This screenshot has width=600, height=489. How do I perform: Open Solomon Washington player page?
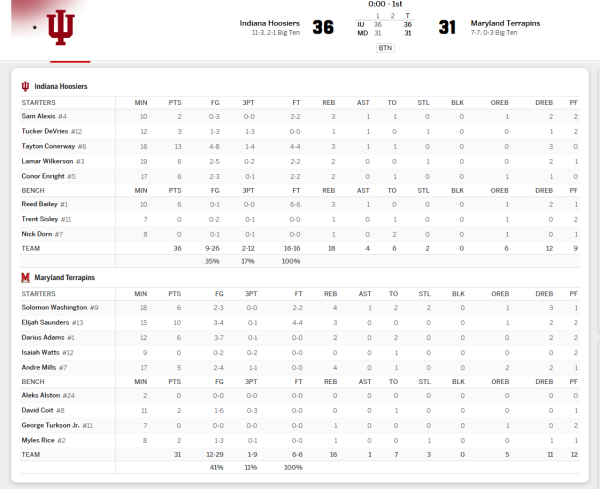click(x=54, y=307)
